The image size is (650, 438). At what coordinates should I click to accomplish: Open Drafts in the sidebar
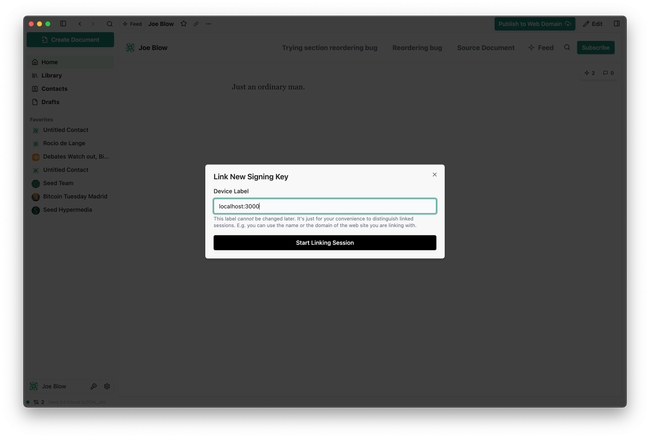pos(51,101)
